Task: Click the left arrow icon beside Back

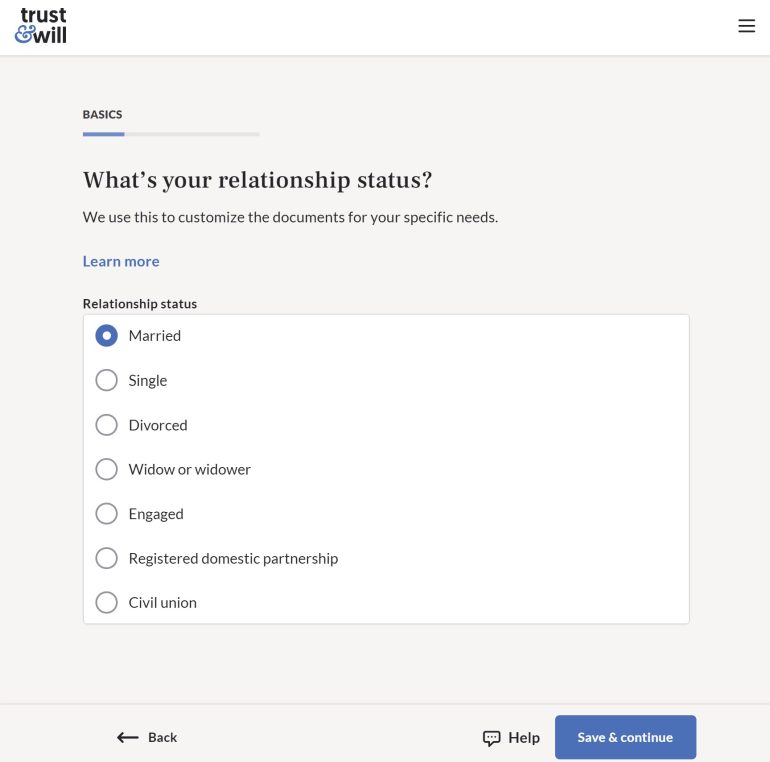Action: point(127,738)
